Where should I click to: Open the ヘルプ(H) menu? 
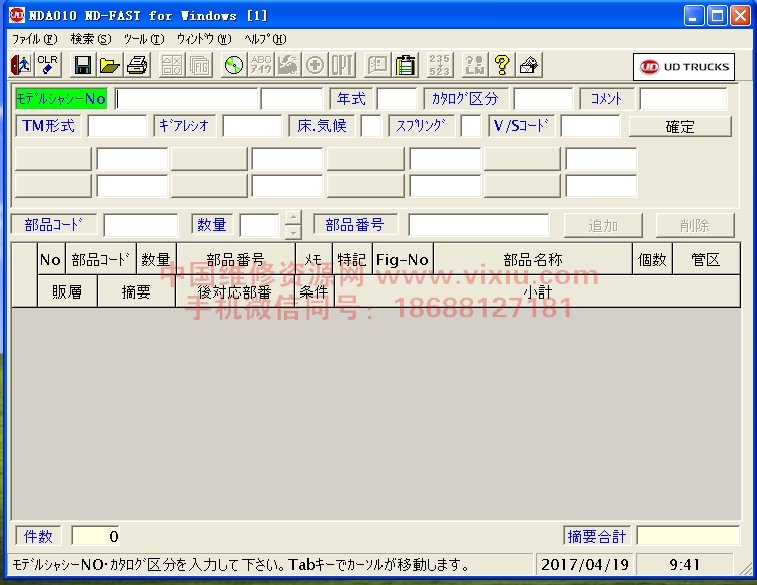tap(265, 39)
